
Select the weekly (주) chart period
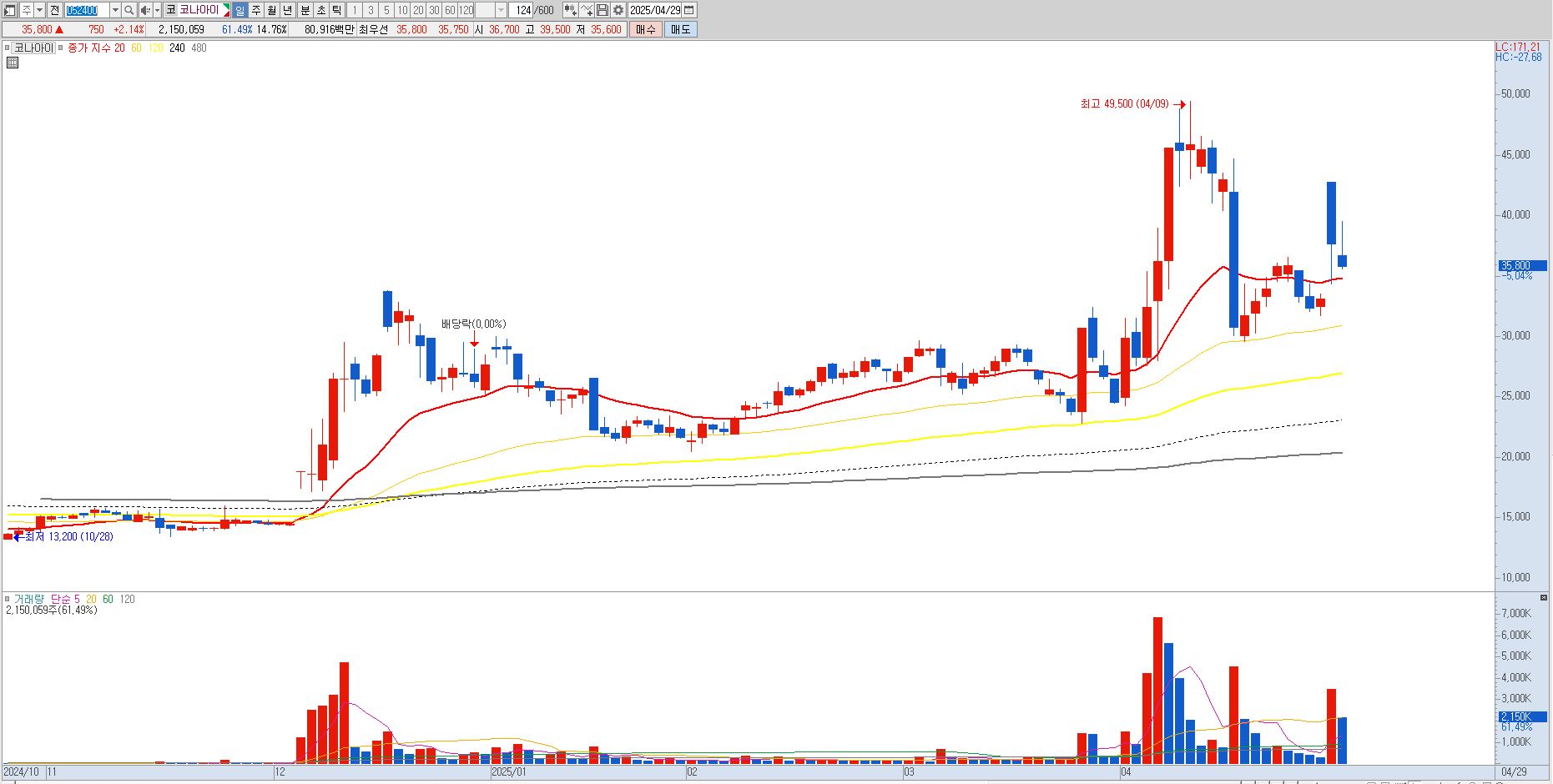[256, 10]
